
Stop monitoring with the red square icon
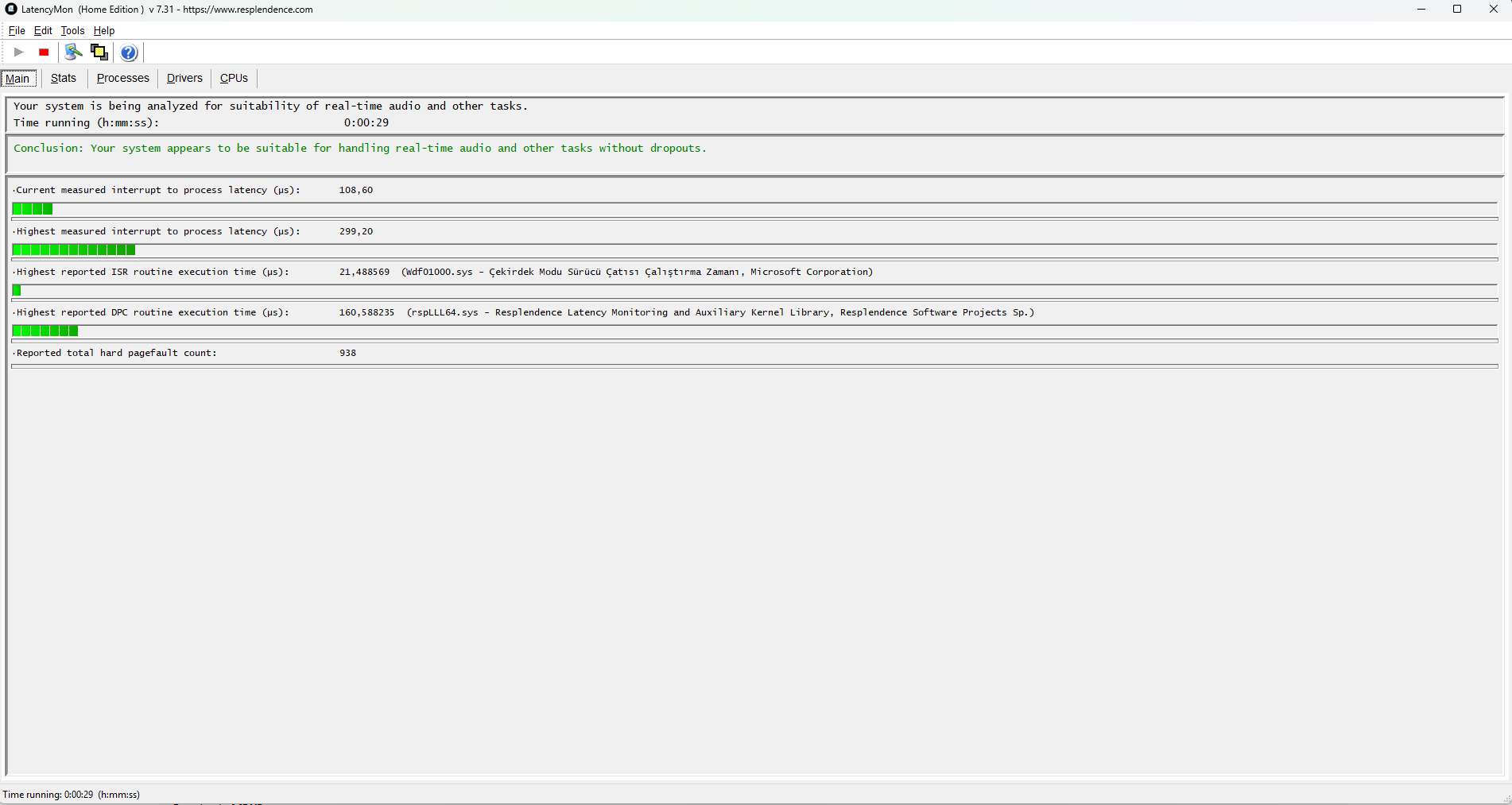pyautogui.click(x=44, y=52)
